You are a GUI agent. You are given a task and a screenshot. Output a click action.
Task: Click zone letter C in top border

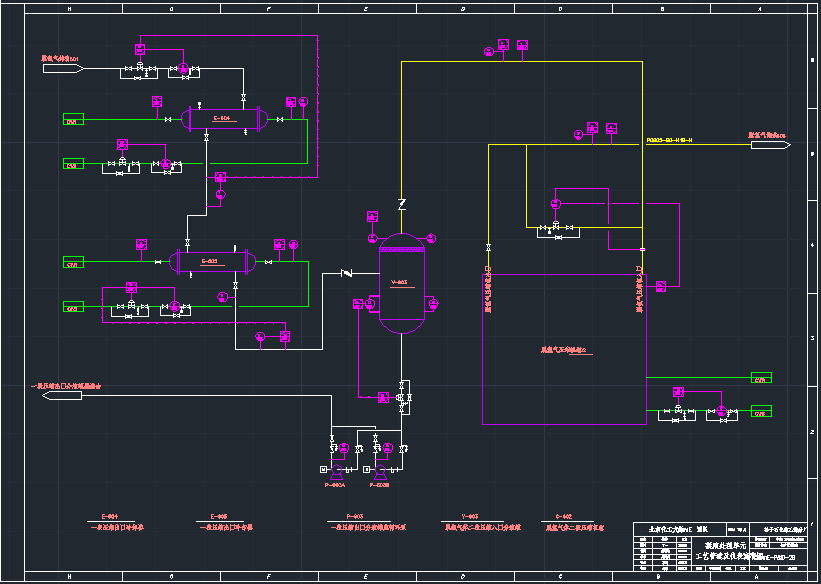[561, 9]
